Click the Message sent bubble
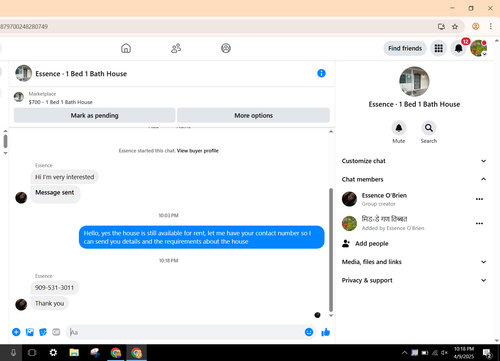Screen dimensions: 500x361 pos(55,194)
